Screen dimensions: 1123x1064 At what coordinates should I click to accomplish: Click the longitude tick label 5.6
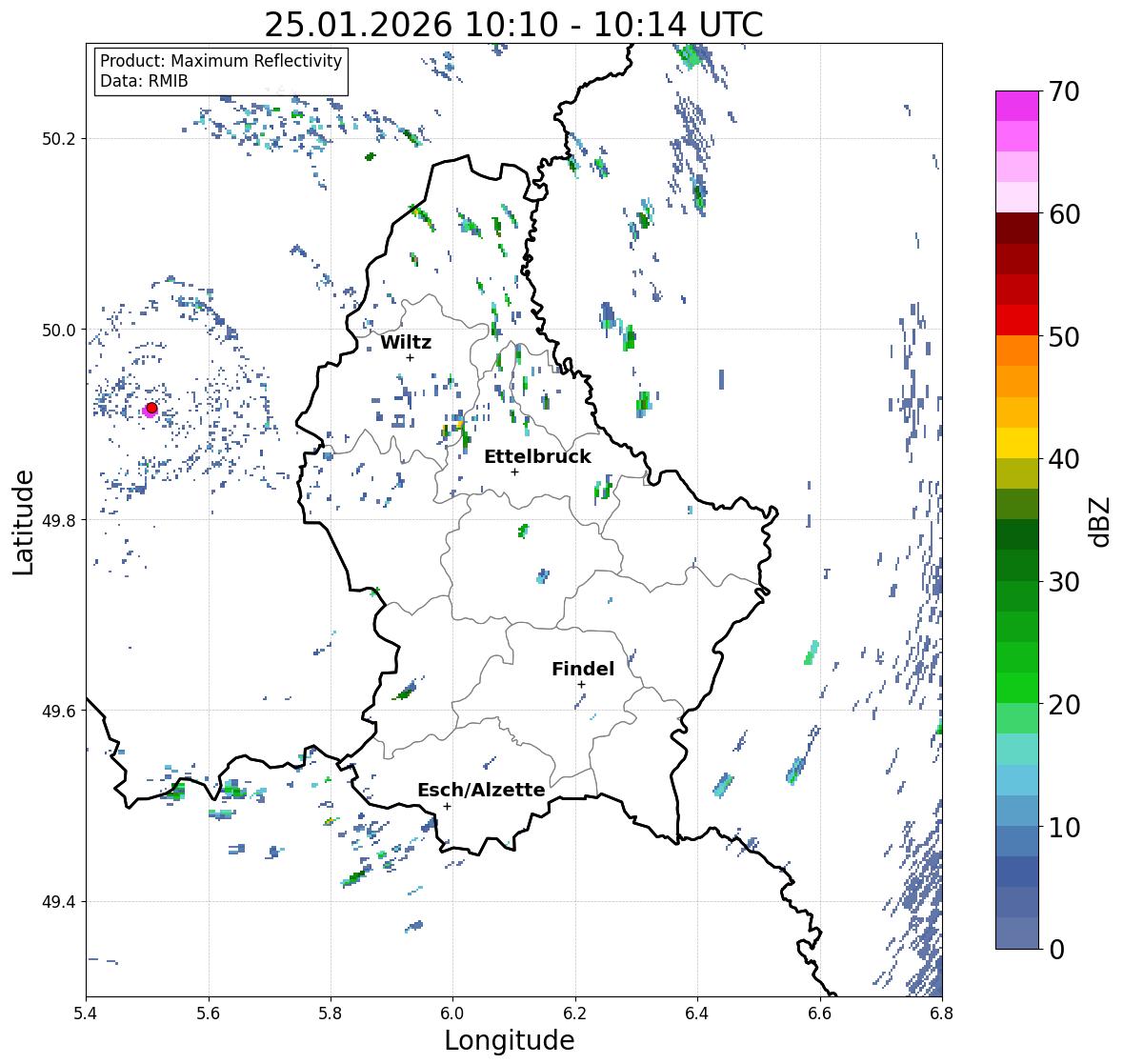coord(209,1013)
